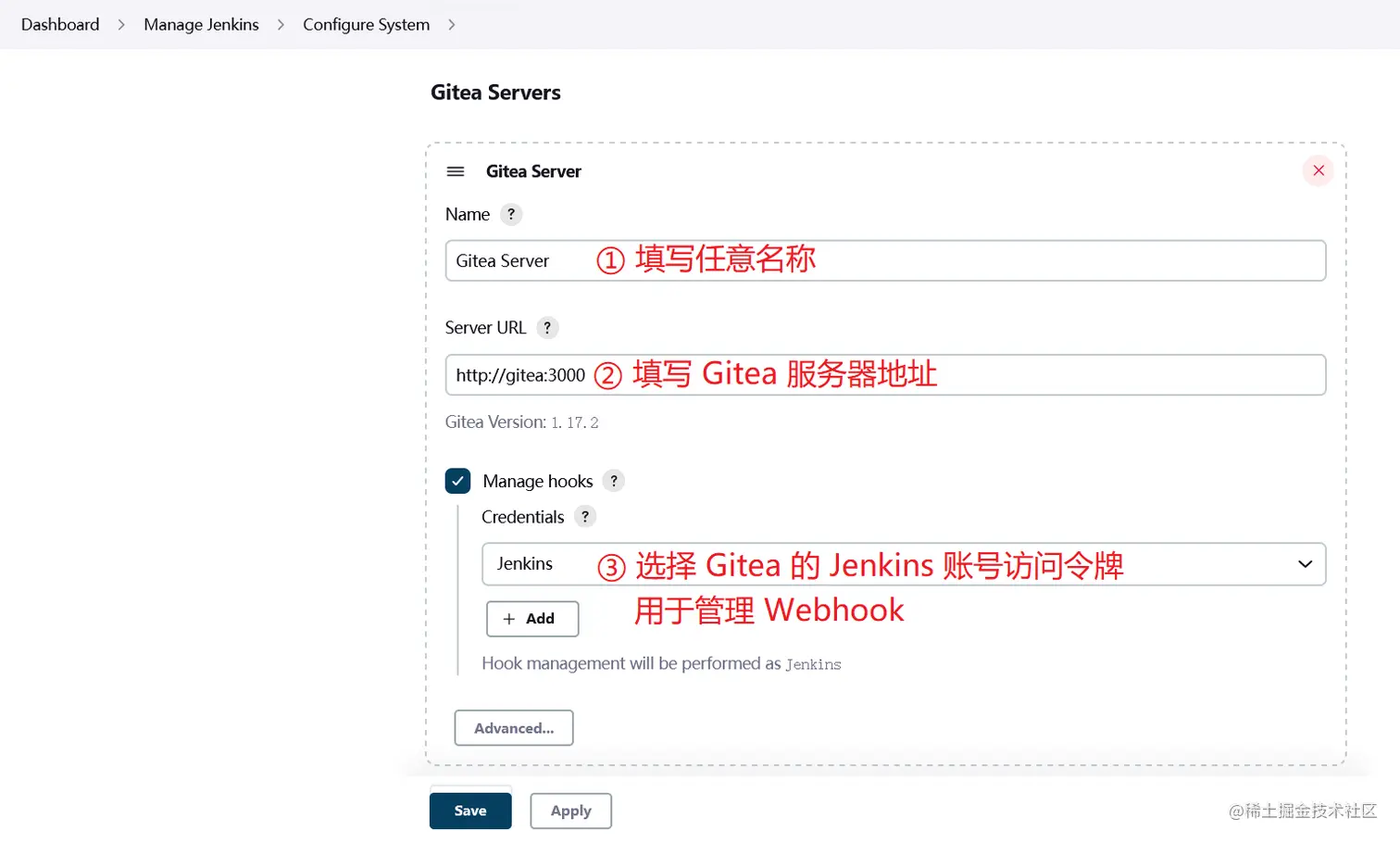Open help for Manage hooks

click(x=614, y=481)
